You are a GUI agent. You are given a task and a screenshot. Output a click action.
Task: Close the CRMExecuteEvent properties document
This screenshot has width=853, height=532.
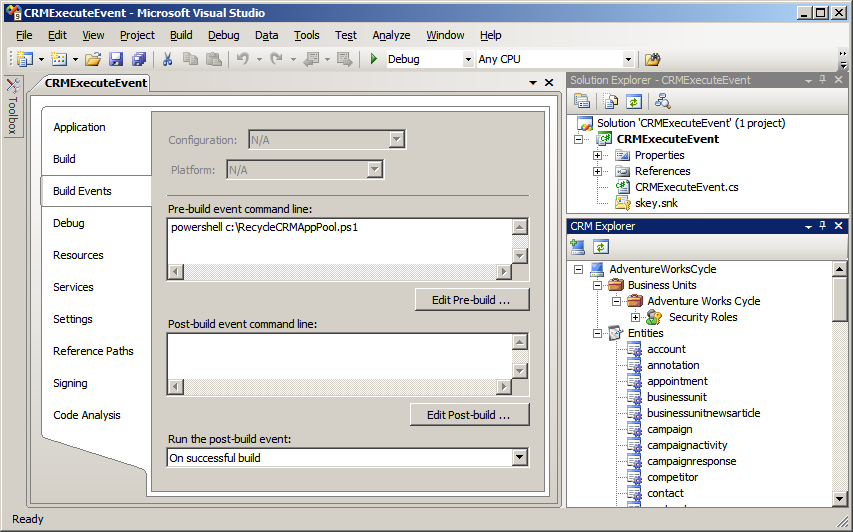point(549,83)
